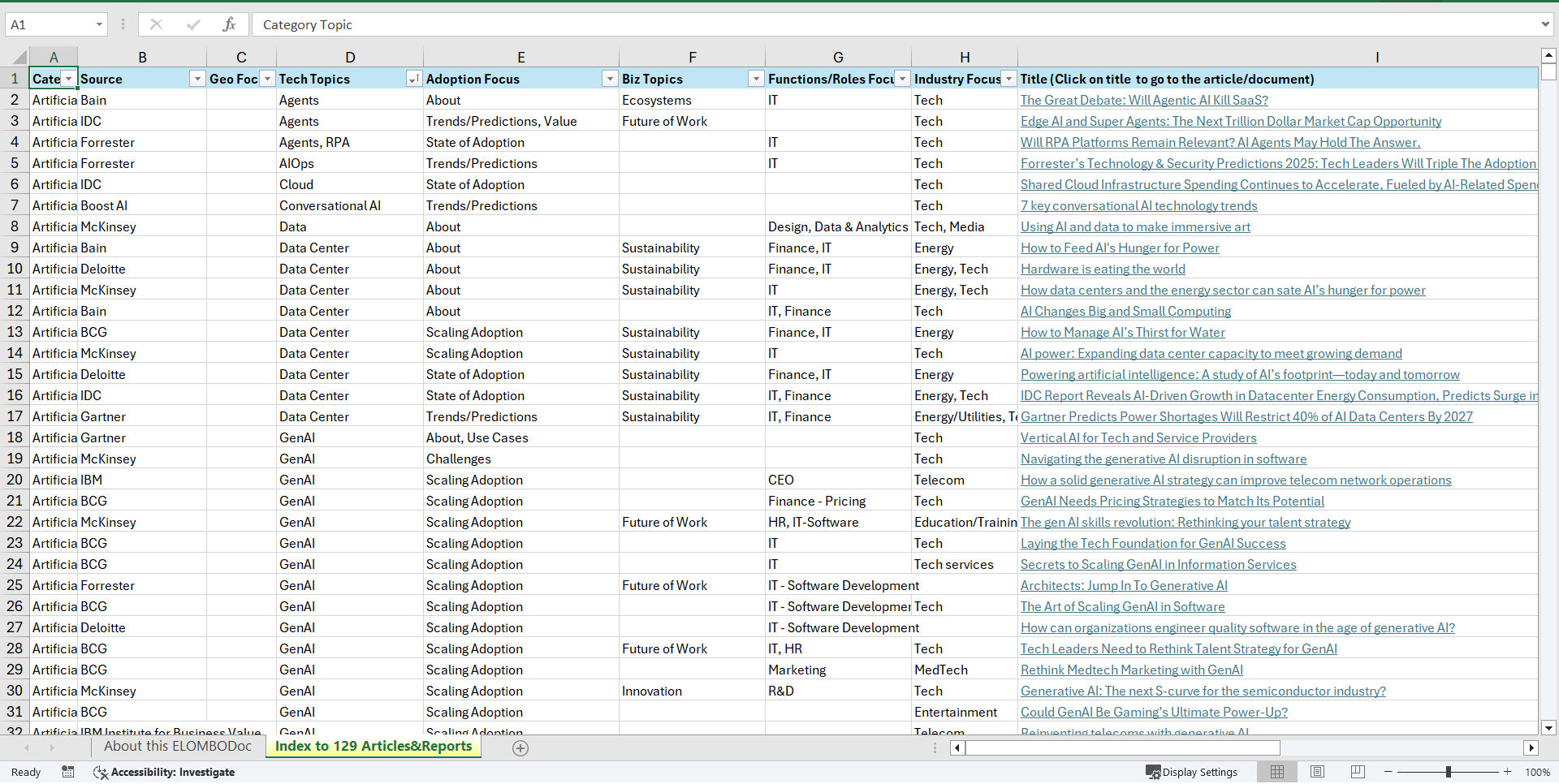Viewport: 1559px width, 784px height.
Task: Switch to Page Break Preview icon
Action: click(1358, 772)
